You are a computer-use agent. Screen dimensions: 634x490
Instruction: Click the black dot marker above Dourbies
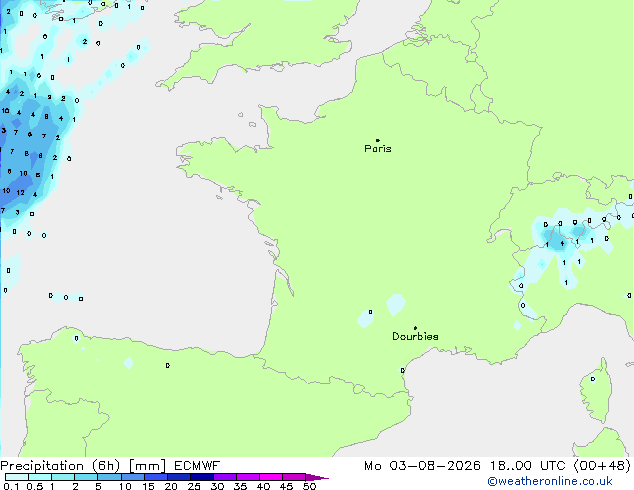point(415,328)
